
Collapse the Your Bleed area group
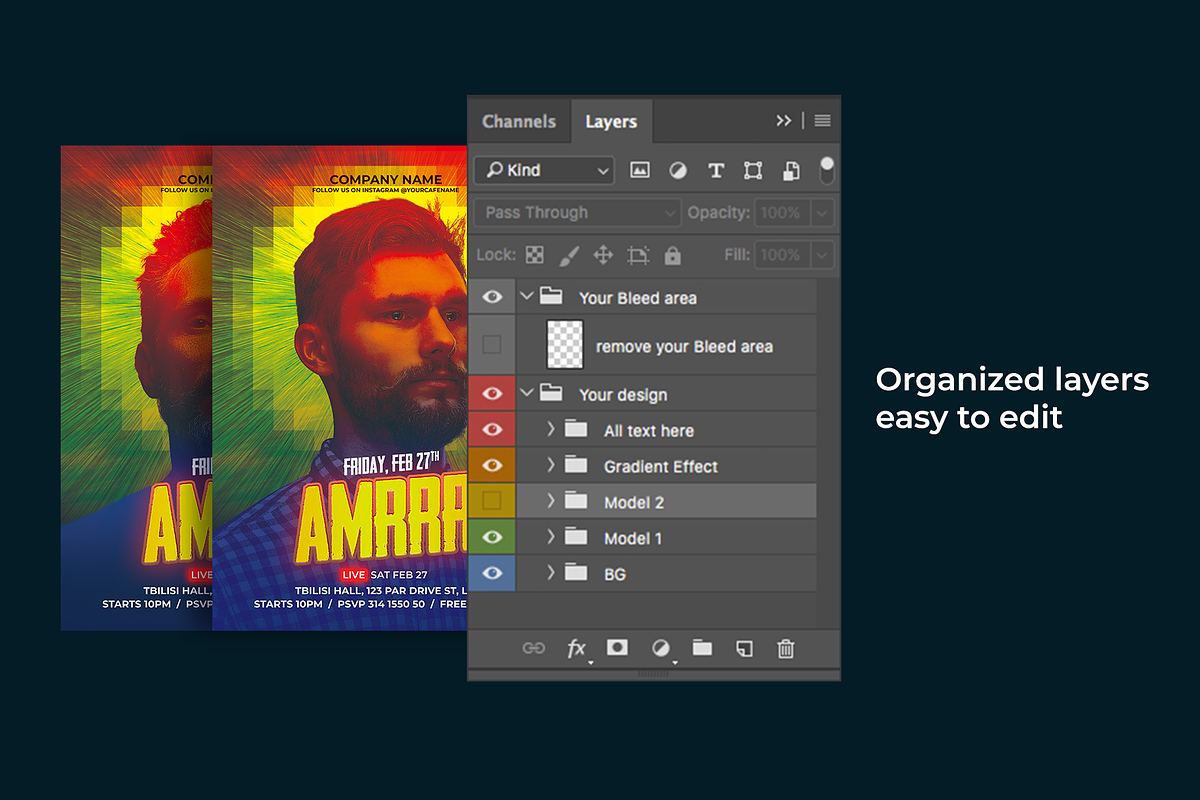(x=527, y=297)
